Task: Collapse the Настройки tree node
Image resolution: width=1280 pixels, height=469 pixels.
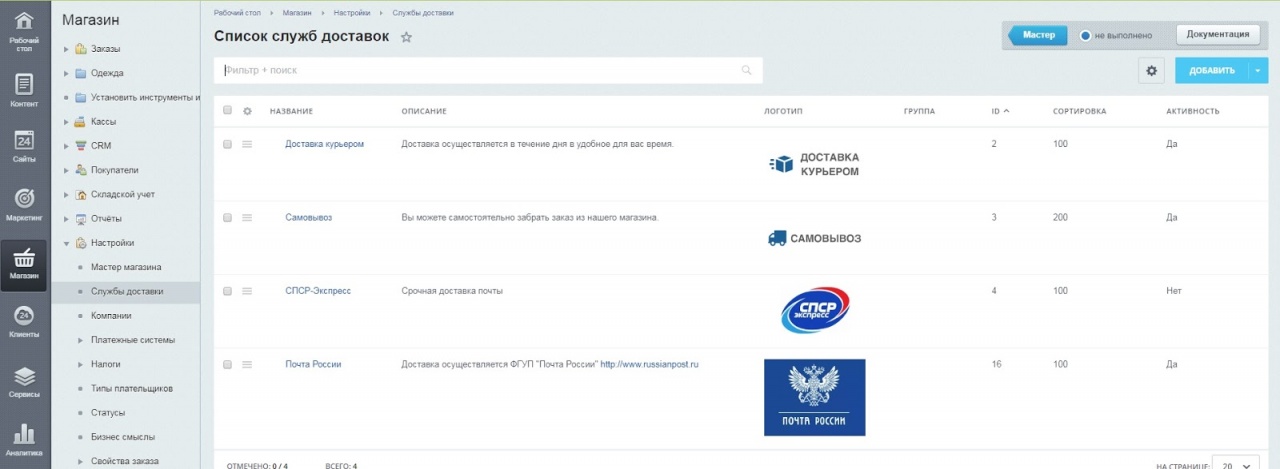Action: [66, 243]
